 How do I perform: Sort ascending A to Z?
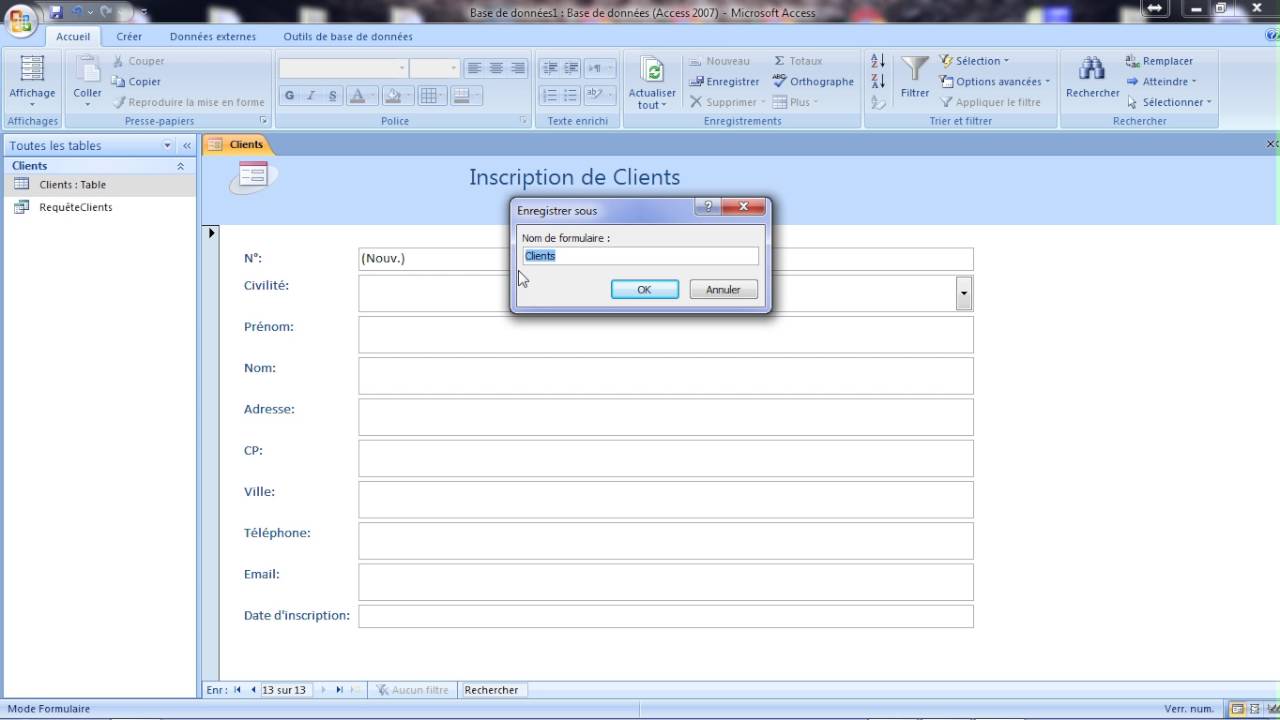click(x=878, y=61)
